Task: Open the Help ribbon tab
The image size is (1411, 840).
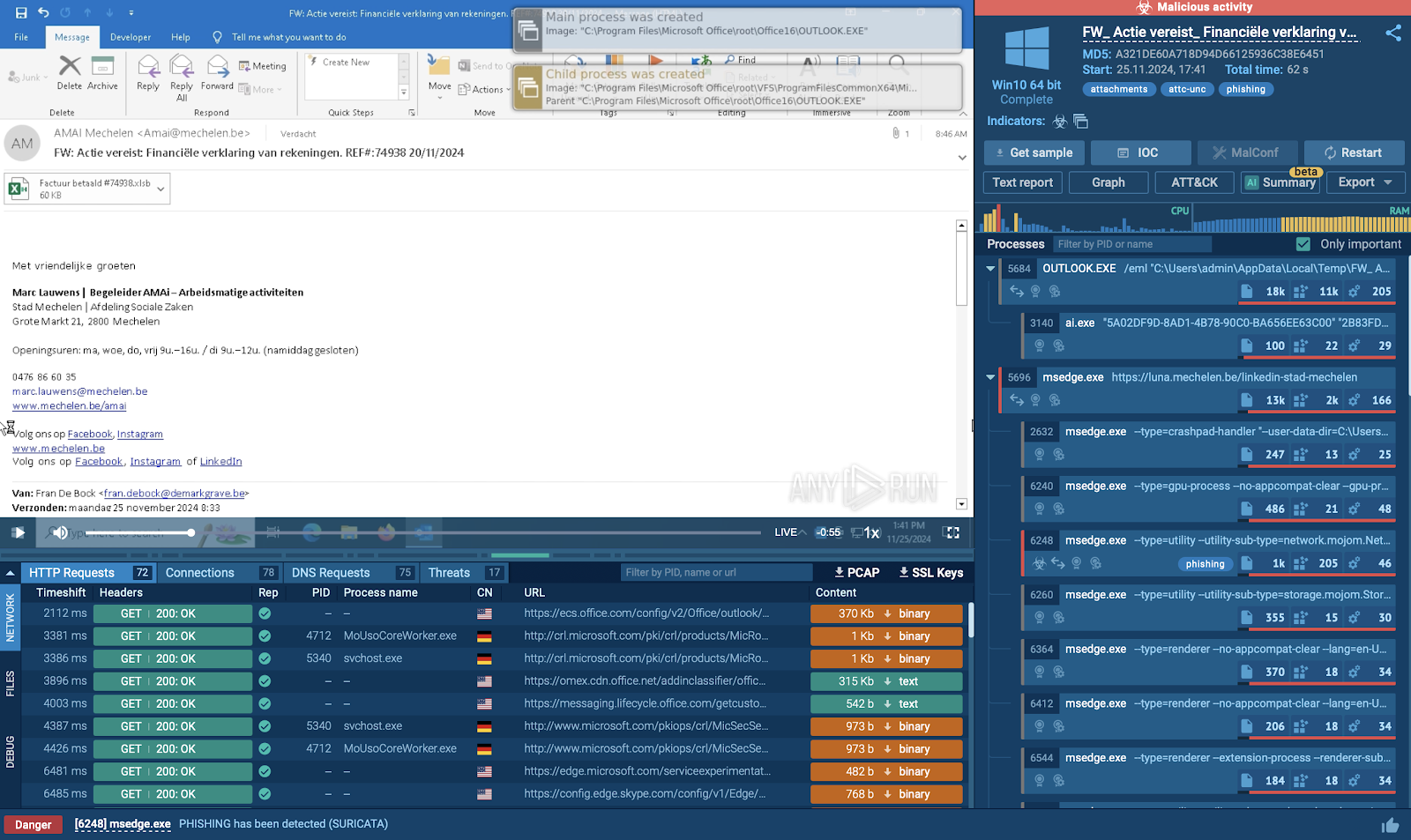Action: tap(181, 37)
